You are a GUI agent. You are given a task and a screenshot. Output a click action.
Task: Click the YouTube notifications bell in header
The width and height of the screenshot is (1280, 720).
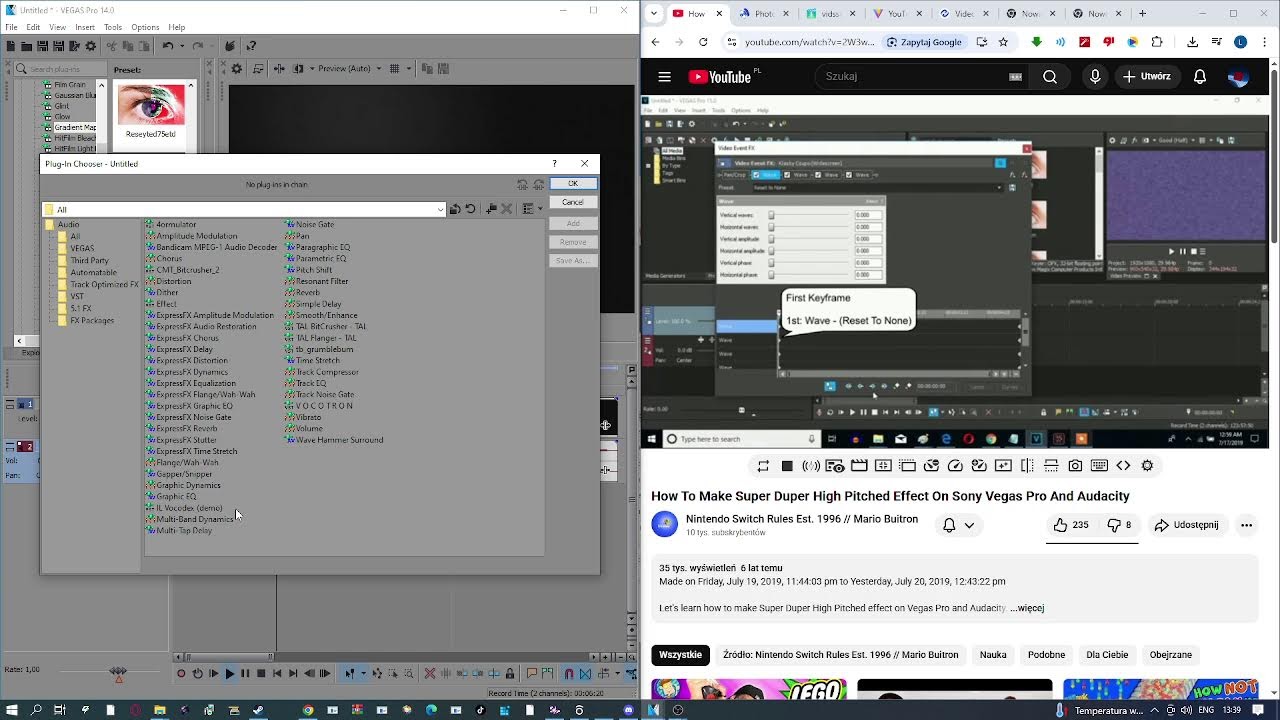(1200, 76)
